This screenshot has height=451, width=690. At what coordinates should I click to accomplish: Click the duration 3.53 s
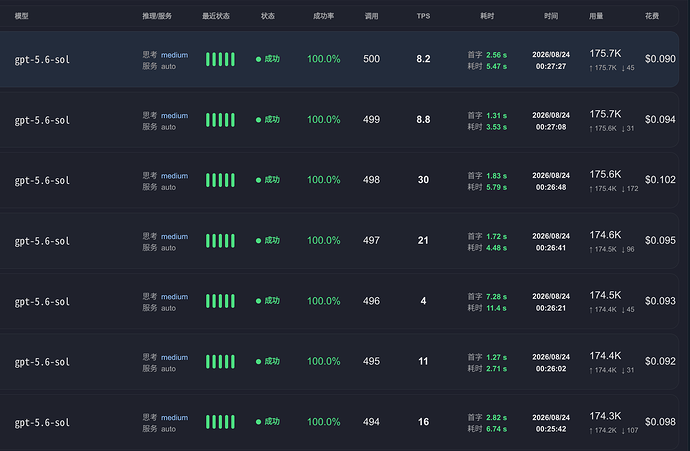[496, 127]
